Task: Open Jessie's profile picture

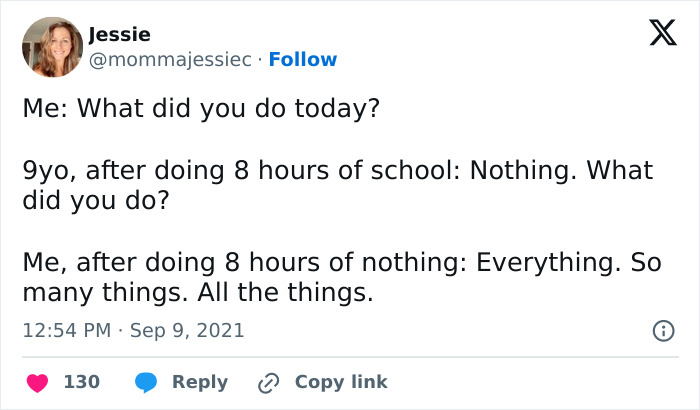Action: 51,47
